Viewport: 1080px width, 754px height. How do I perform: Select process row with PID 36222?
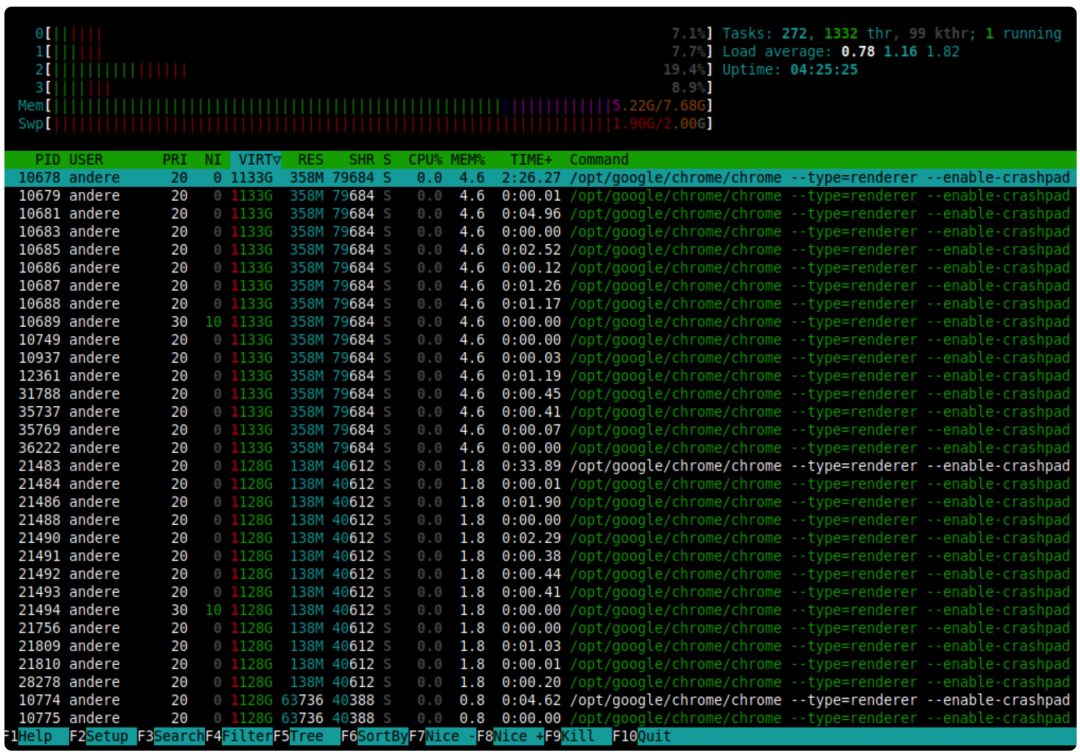click(x=540, y=448)
